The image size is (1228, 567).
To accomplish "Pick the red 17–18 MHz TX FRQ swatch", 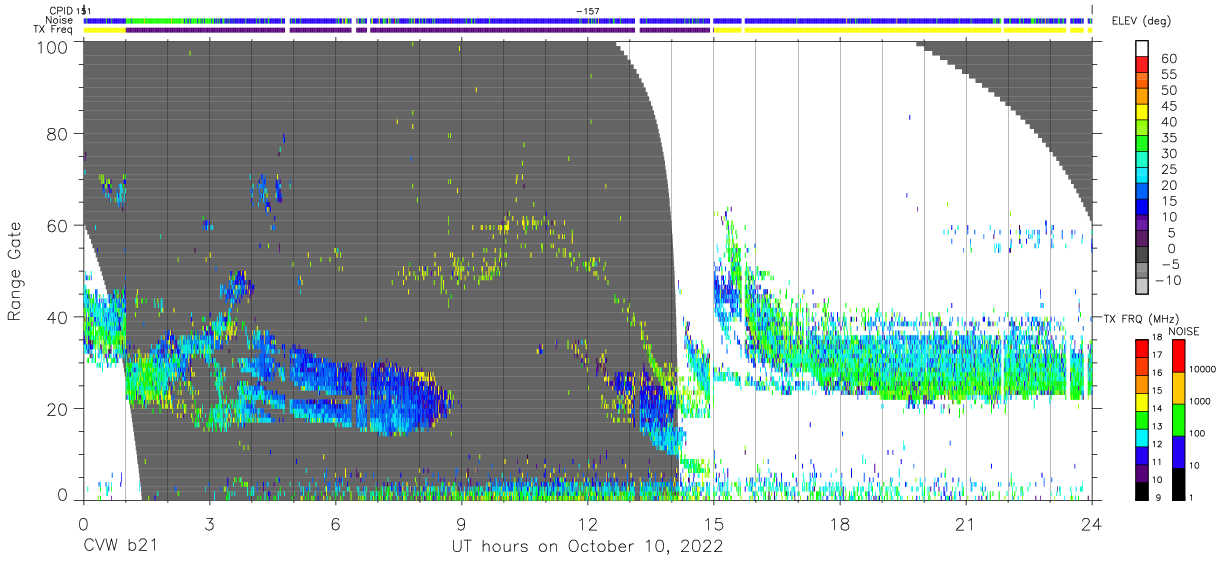I will click(1143, 348).
